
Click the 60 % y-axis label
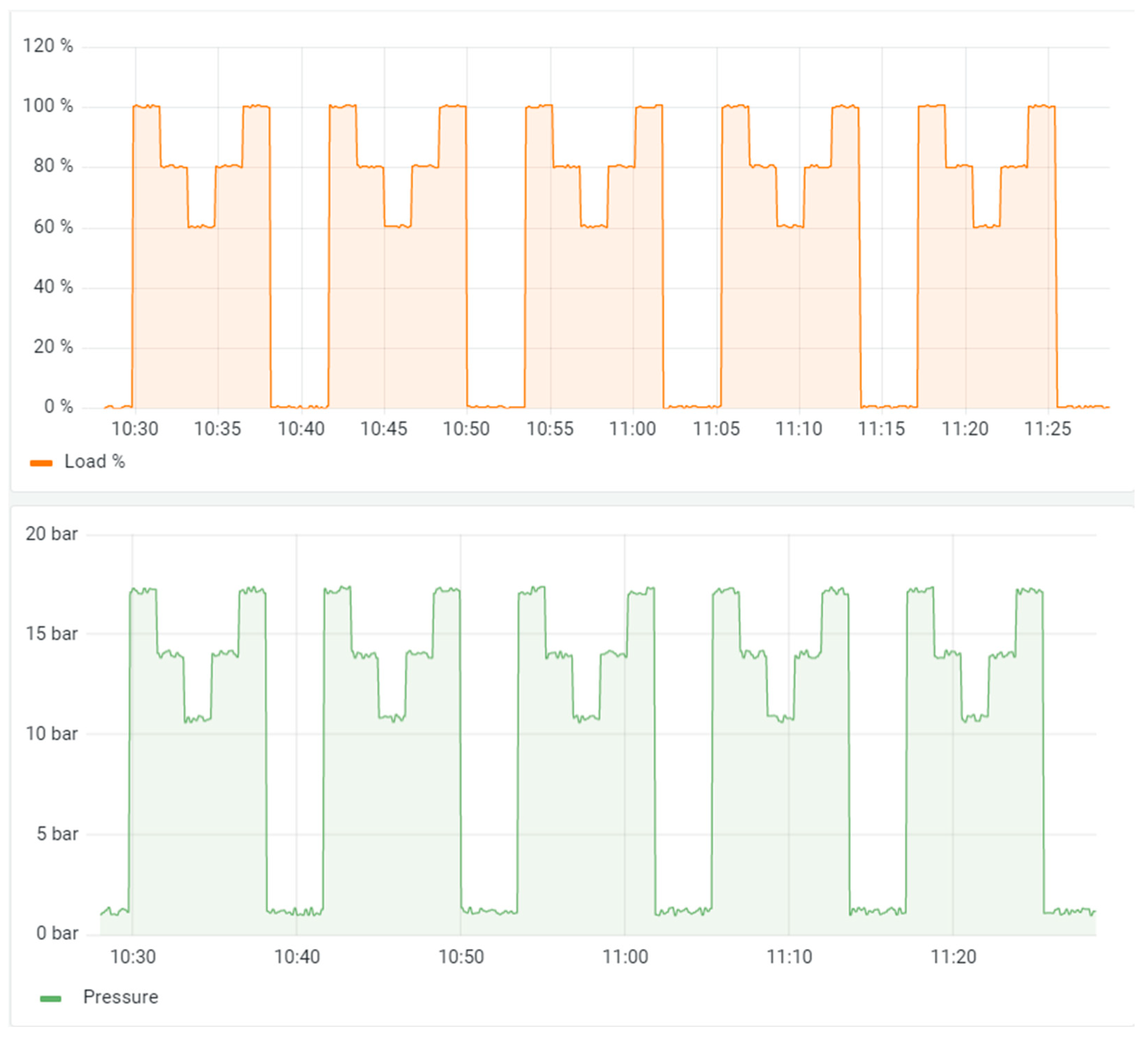click(53, 227)
